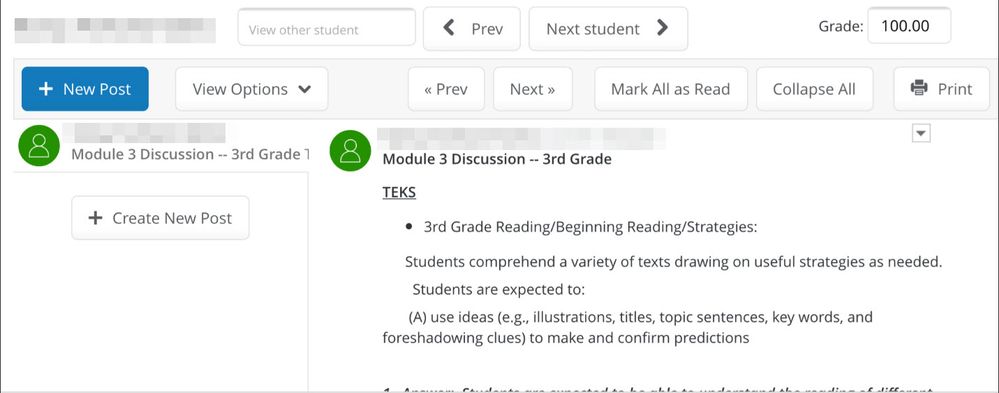The width and height of the screenshot is (999, 393).
Task: Click the plus icon on New Post
Action: pyautogui.click(x=46, y=89)
